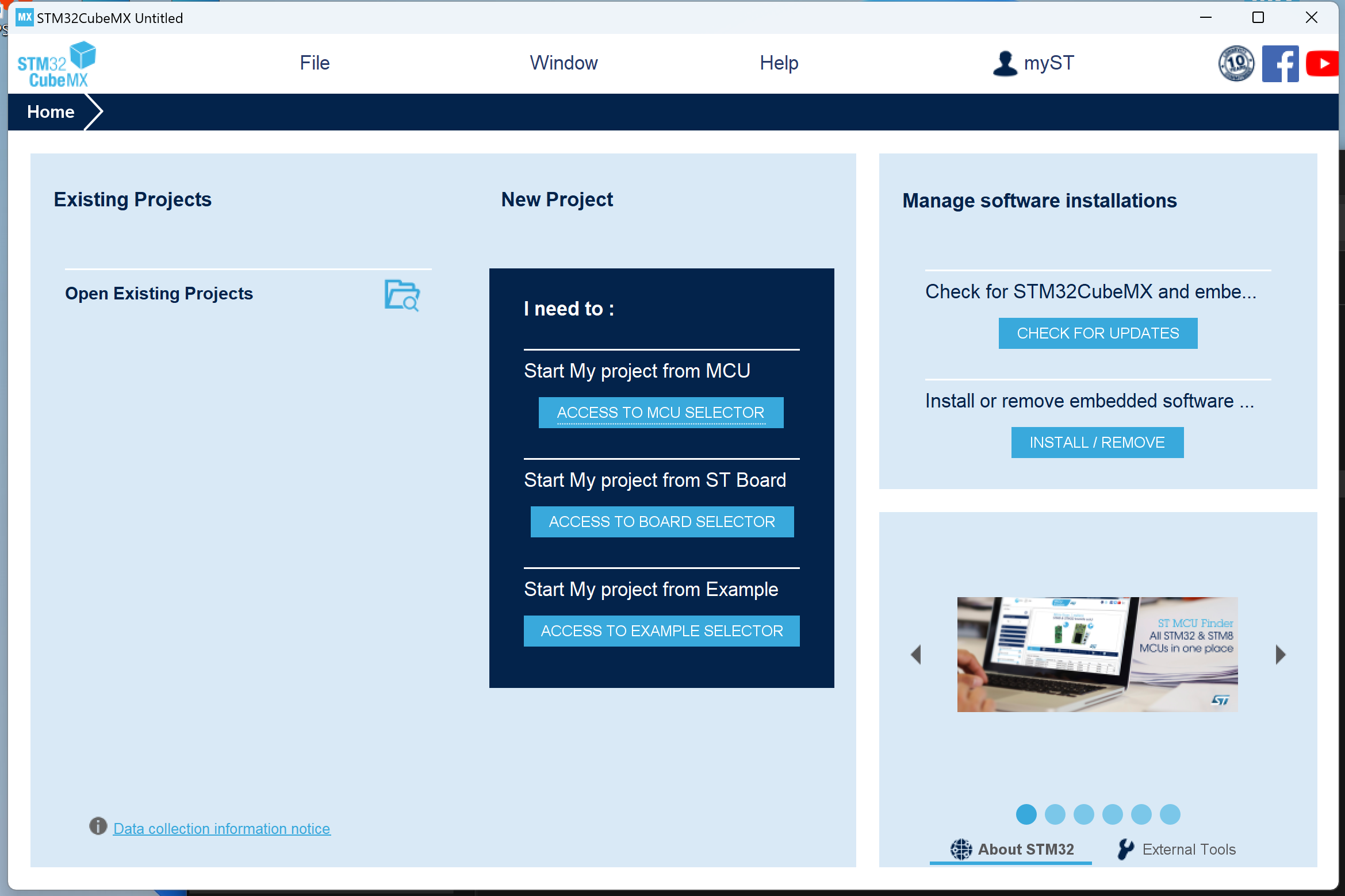Show next carousel slide with right arrow
1345x896 pixels.
1280,654
